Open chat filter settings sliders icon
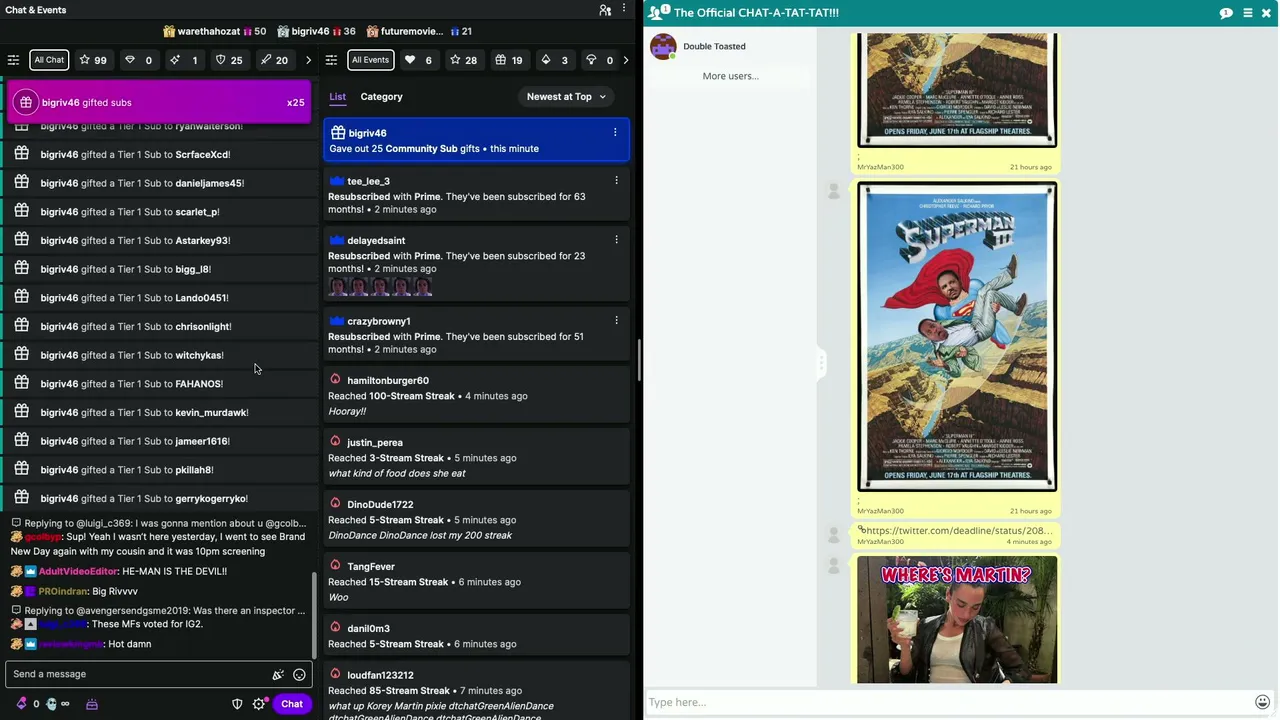This screenshot has width=1280, height=720. tap(13, 60)
